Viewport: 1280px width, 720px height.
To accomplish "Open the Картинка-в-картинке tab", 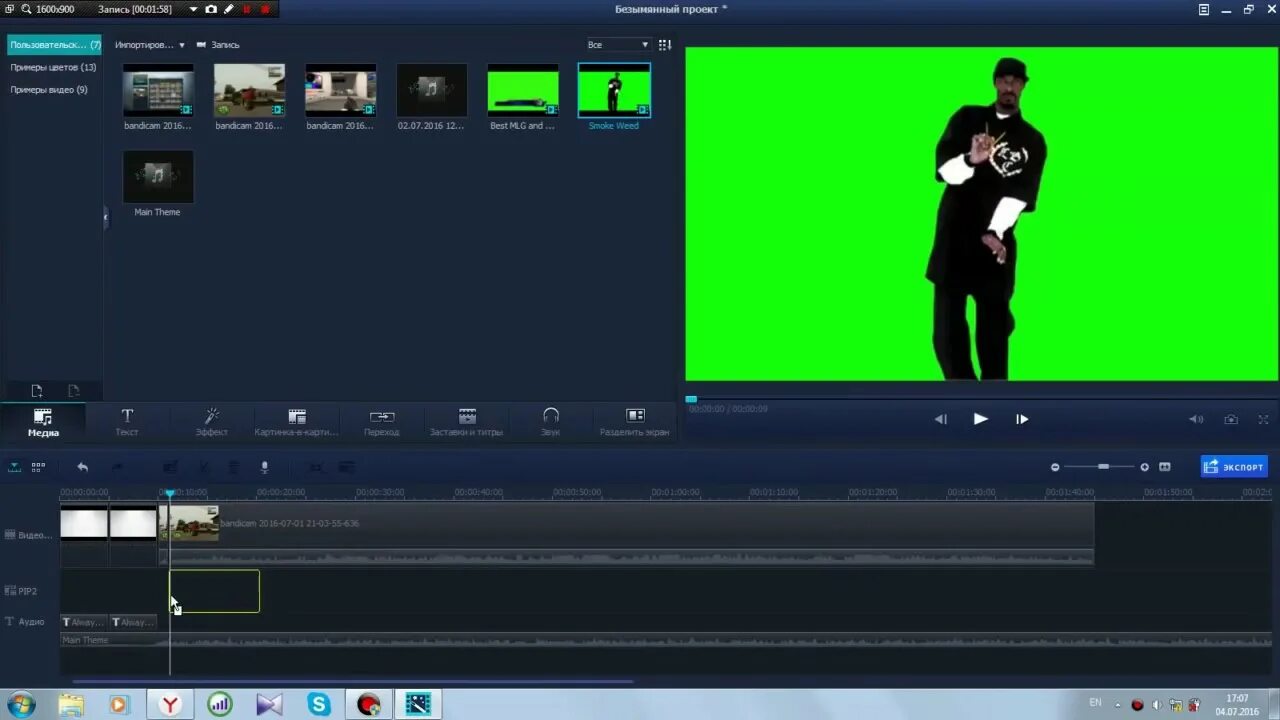I will click(297, 422).
